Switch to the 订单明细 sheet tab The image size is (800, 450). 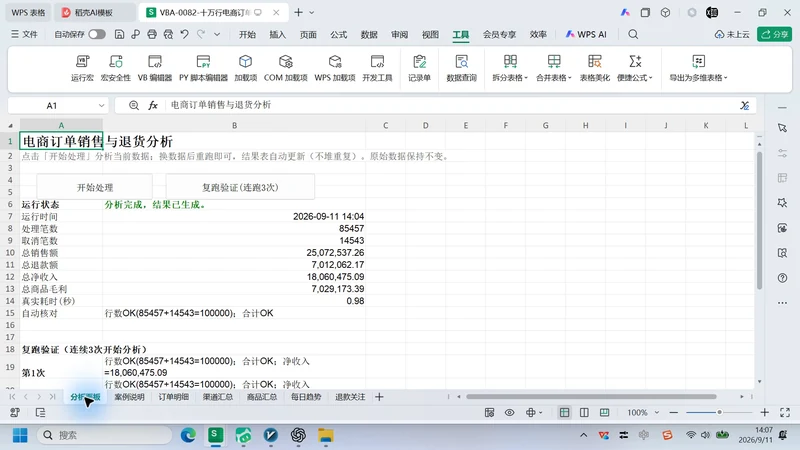pos(173,396)
